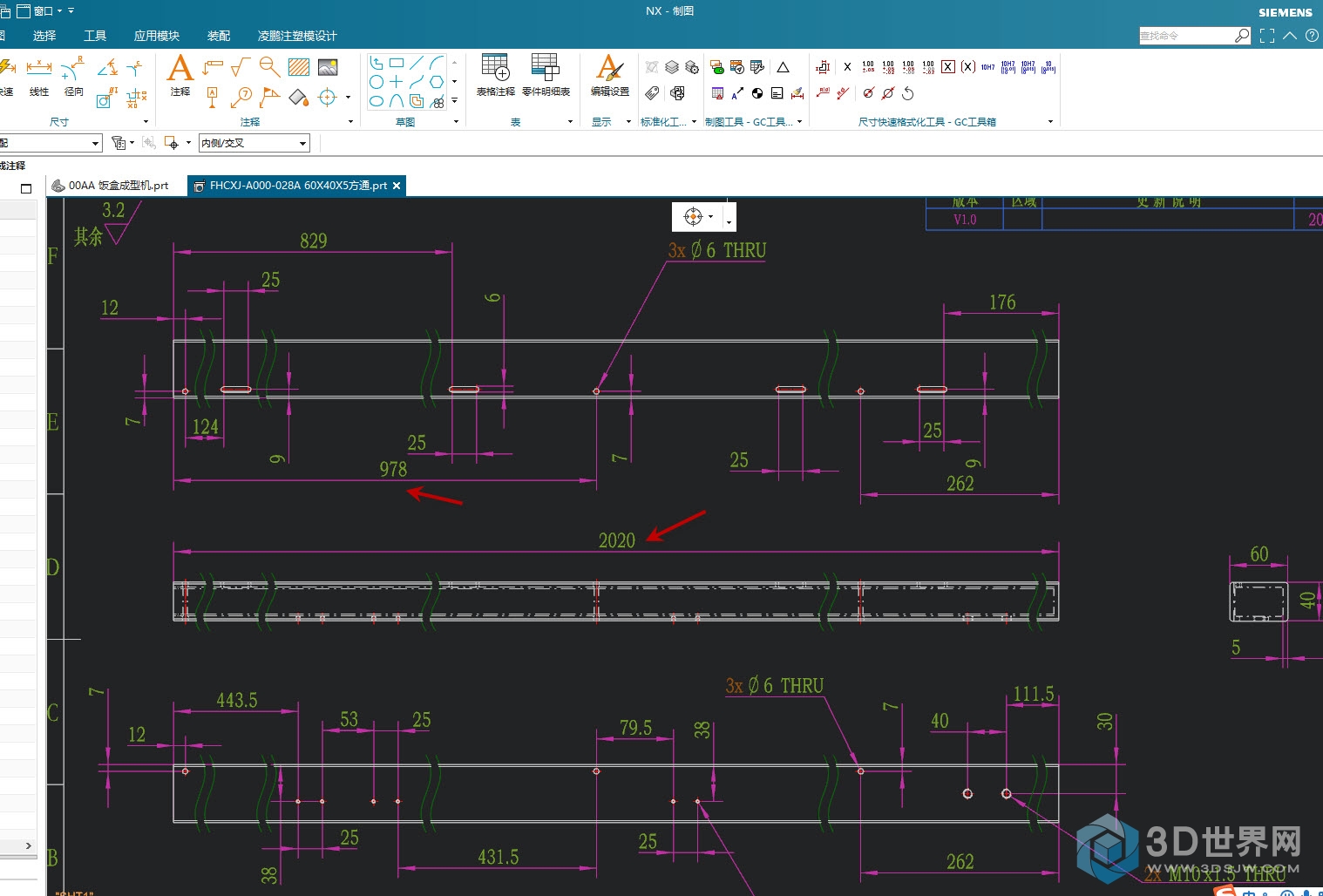This screenshot has height=896, width=1323.
Task: Select the crosshatch fill tool
Action: (299, 67)
